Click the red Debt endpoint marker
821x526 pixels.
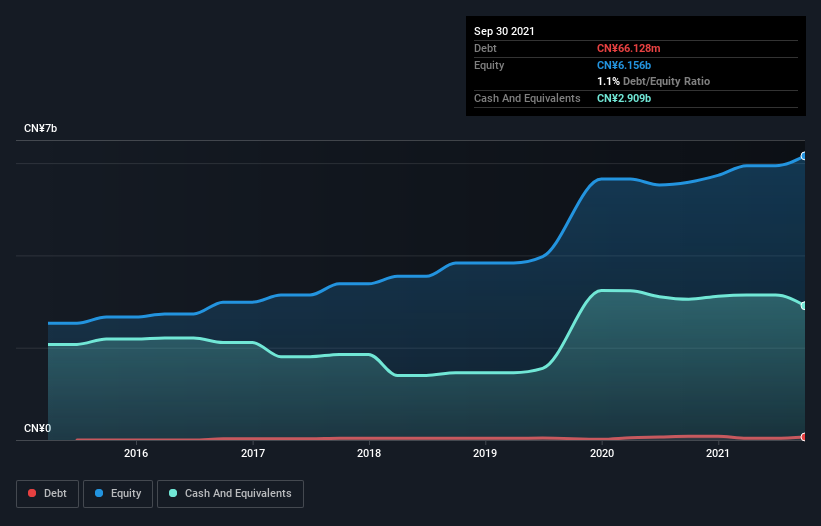click(x=804, y=437)
